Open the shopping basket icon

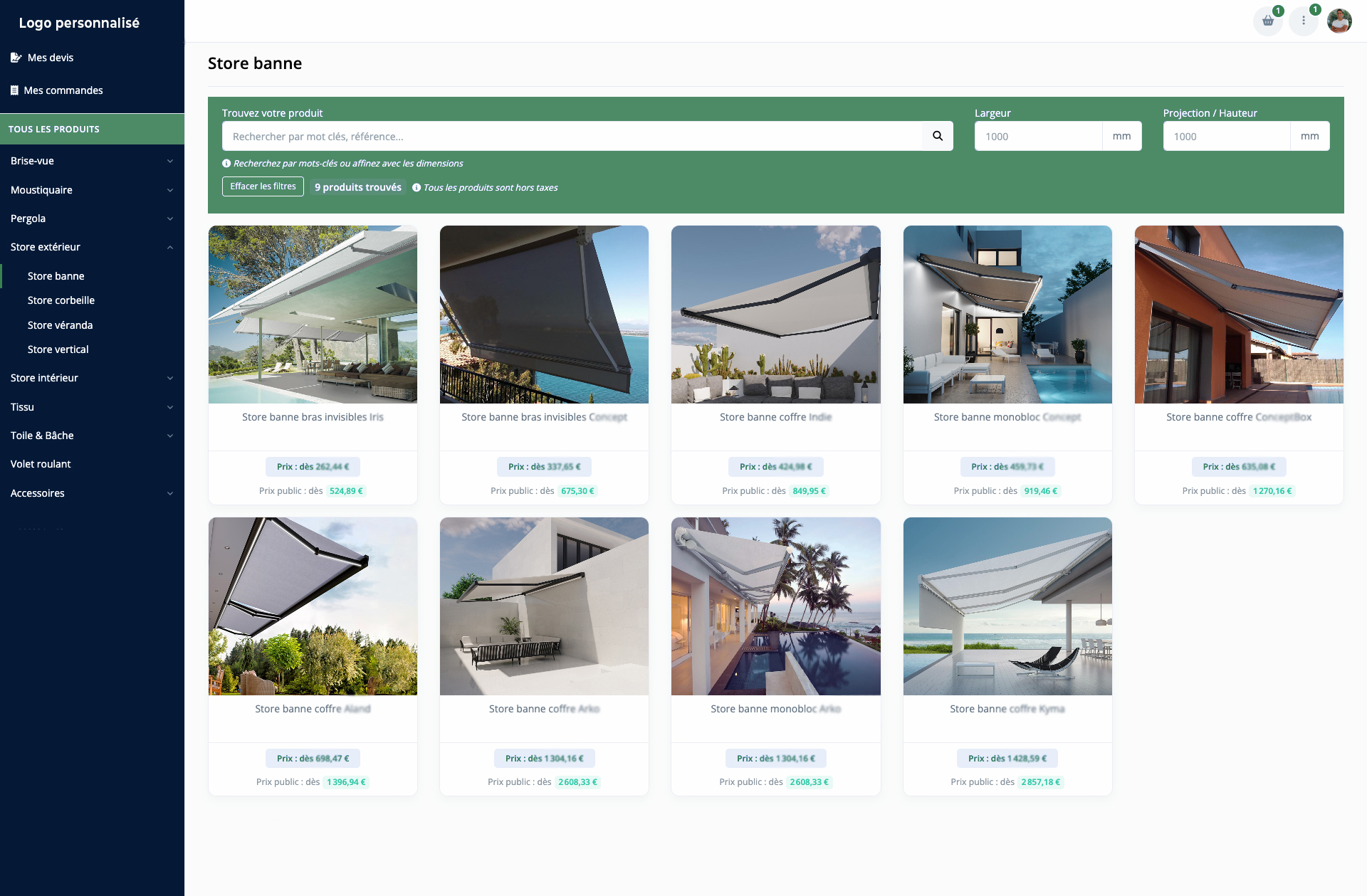coord(1267,21)
